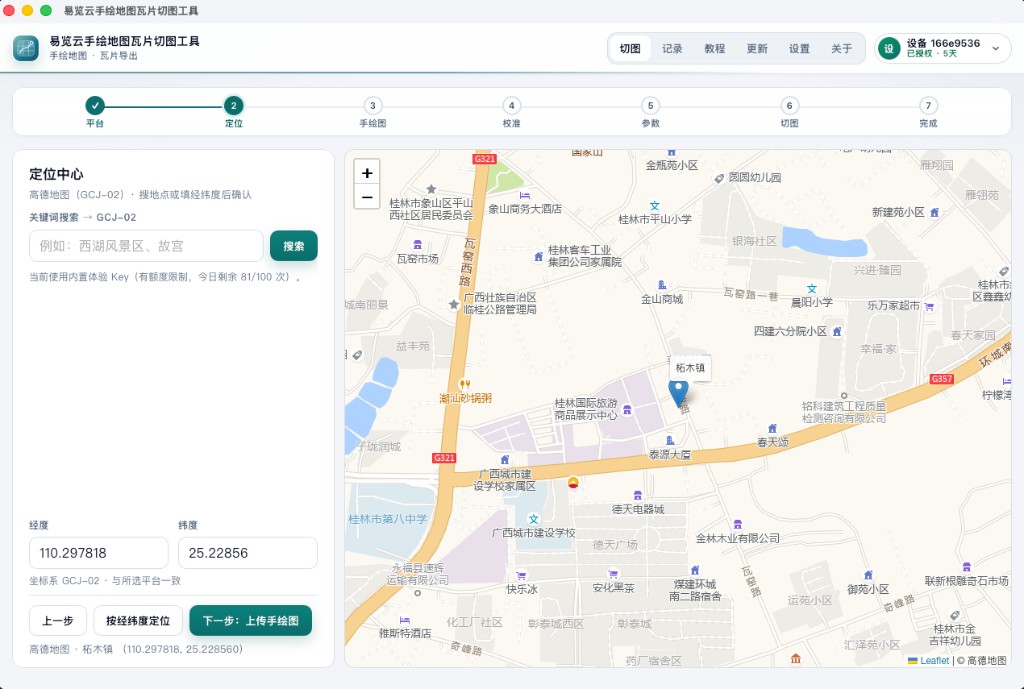The image size is (1024, 689).
Task: Select step 7 完成 in stepper
Action: coord(928,112)
